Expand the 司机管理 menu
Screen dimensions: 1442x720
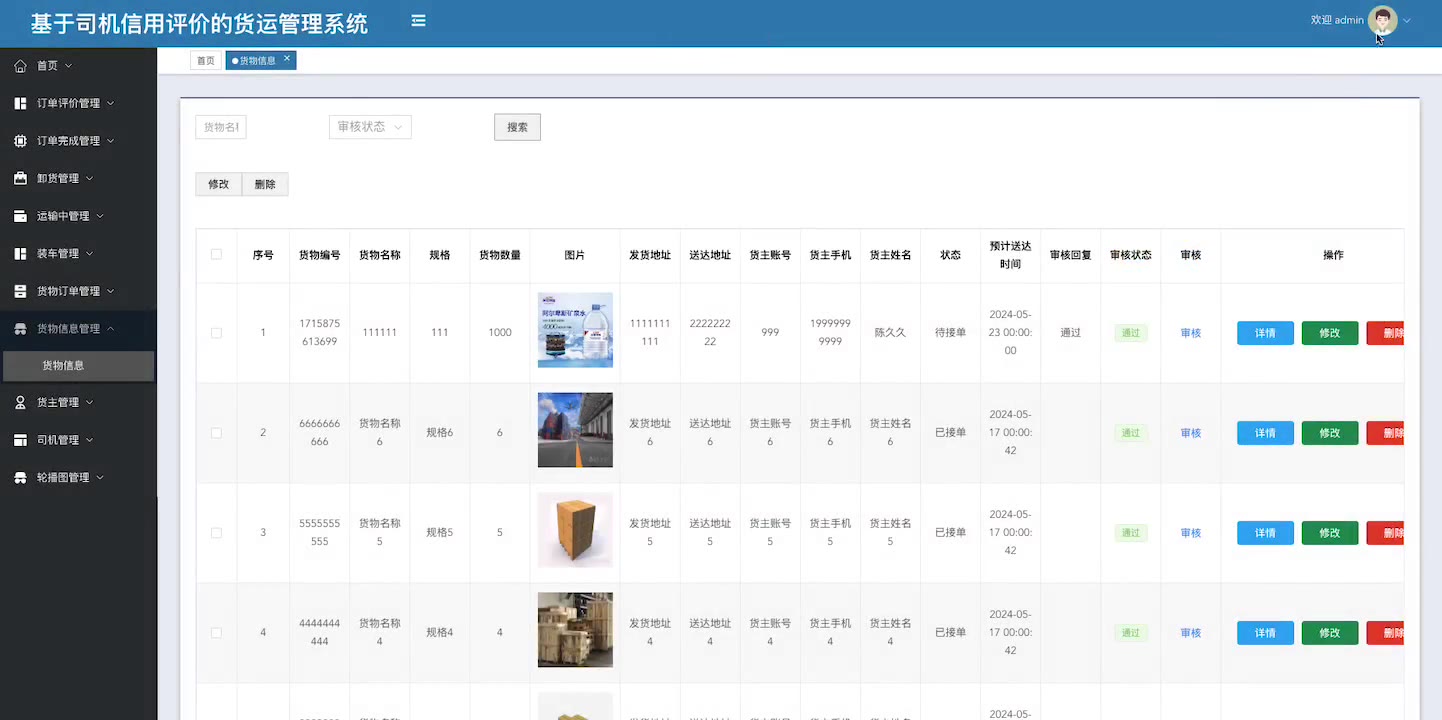(89, 440)
